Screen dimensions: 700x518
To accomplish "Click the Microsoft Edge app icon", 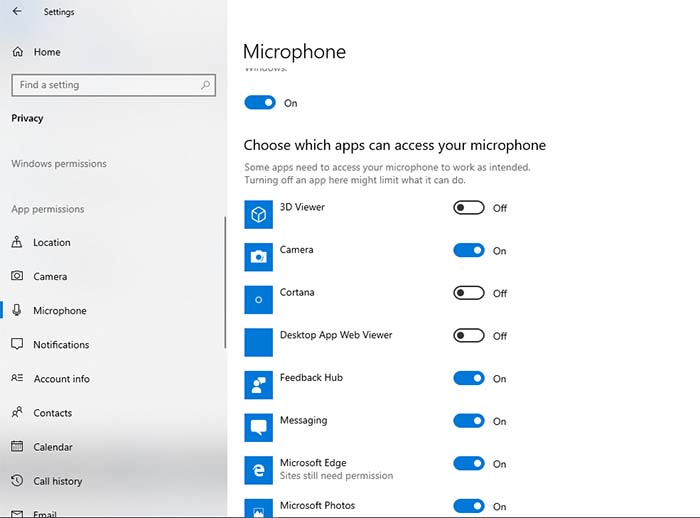I will tap(258, 470).
